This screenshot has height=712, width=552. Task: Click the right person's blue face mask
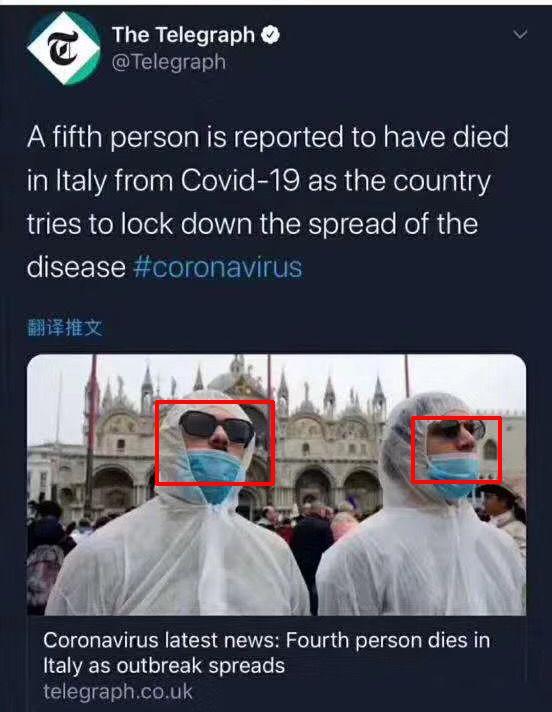(x=454, y=475)
